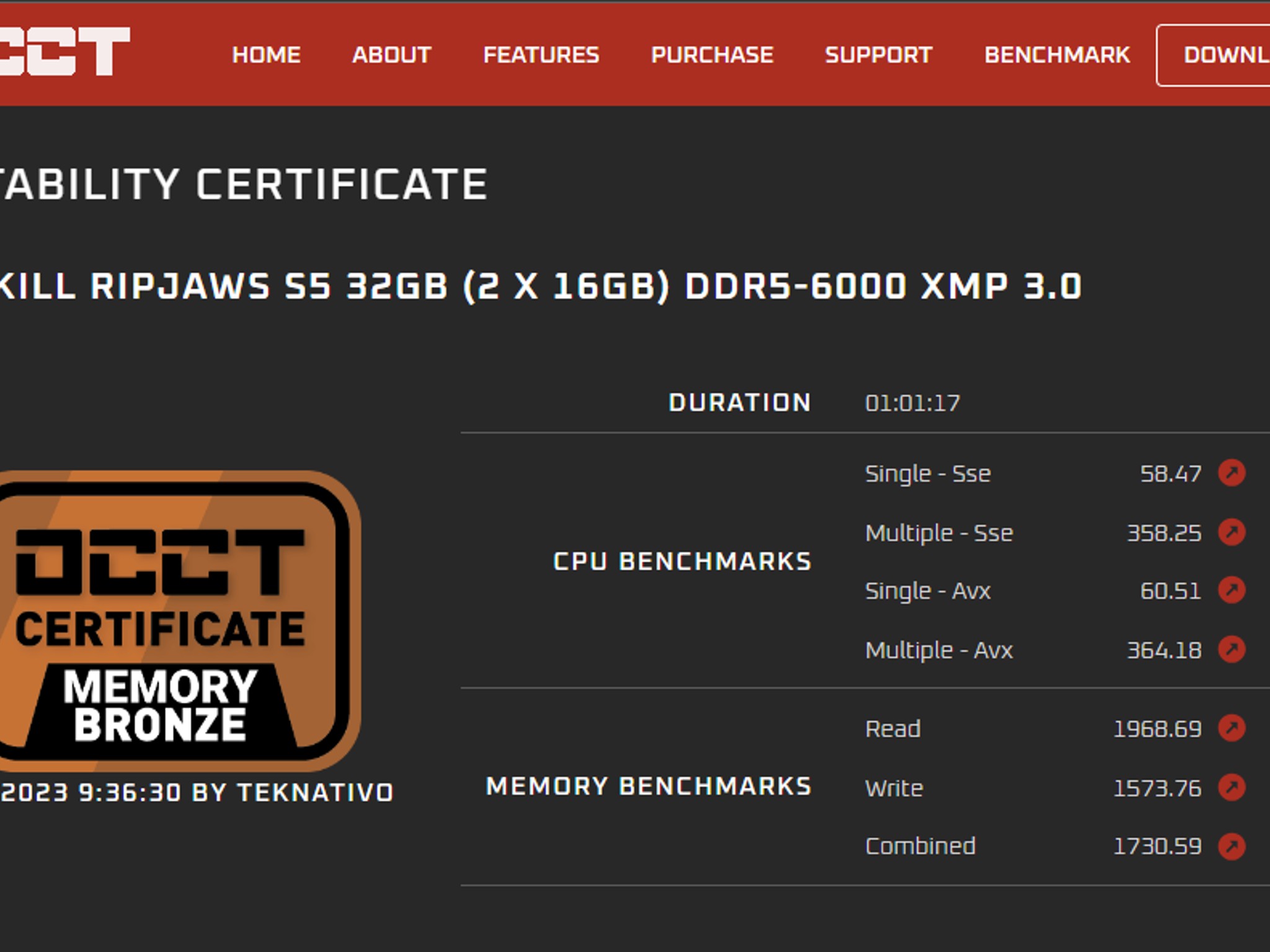The image size is (1270, 952).
Task: Click the 'Combined' benchmark label
Action: click(x=920, y=847)
